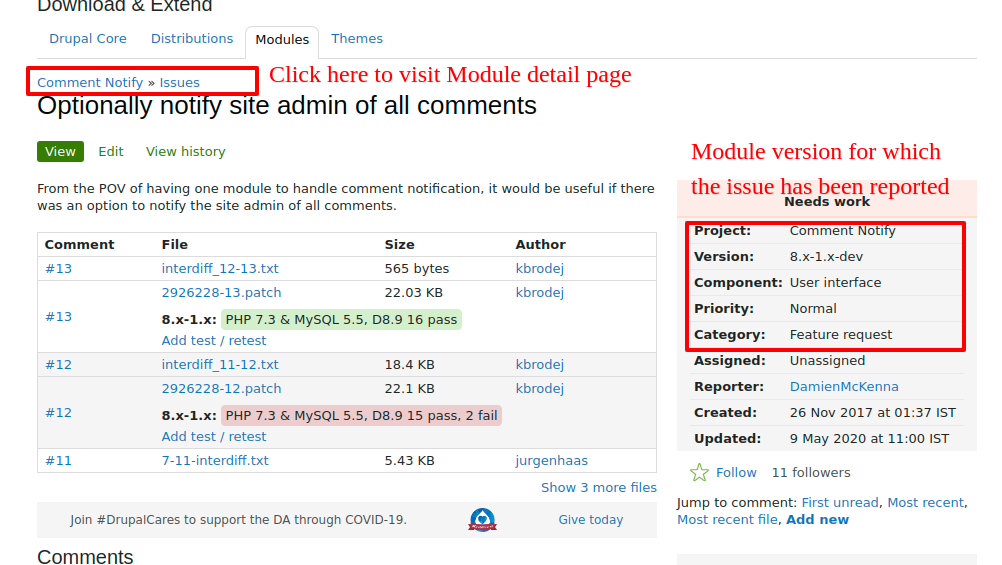Click the '5.43 KB' size cell

point(410,460)
